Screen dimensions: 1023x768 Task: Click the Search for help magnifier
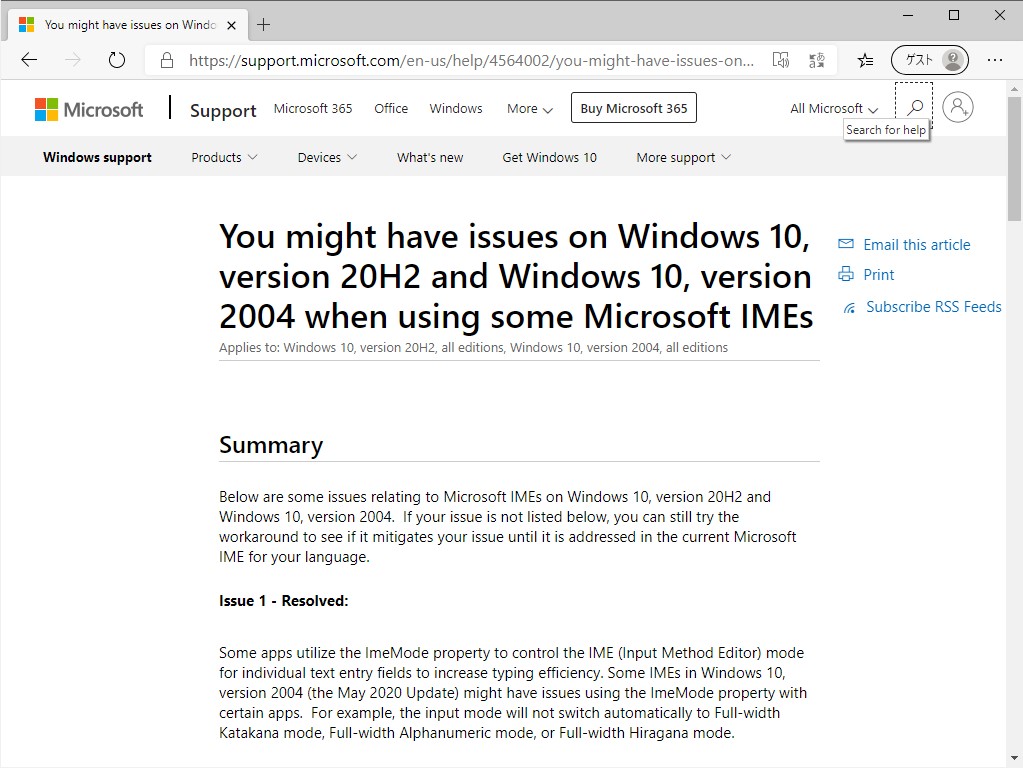(914, 107)
